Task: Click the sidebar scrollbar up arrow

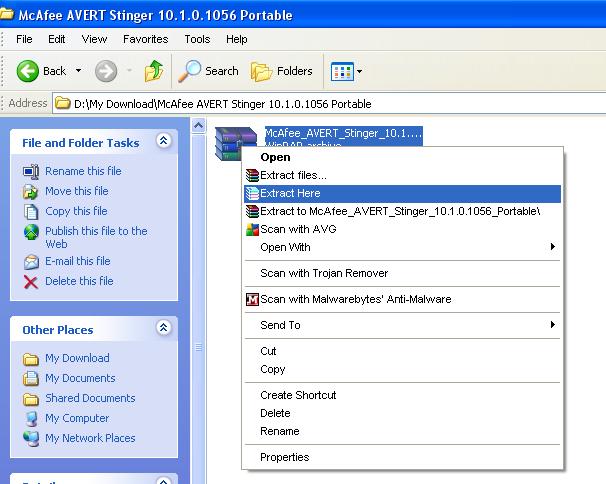Action: point(199,125)
